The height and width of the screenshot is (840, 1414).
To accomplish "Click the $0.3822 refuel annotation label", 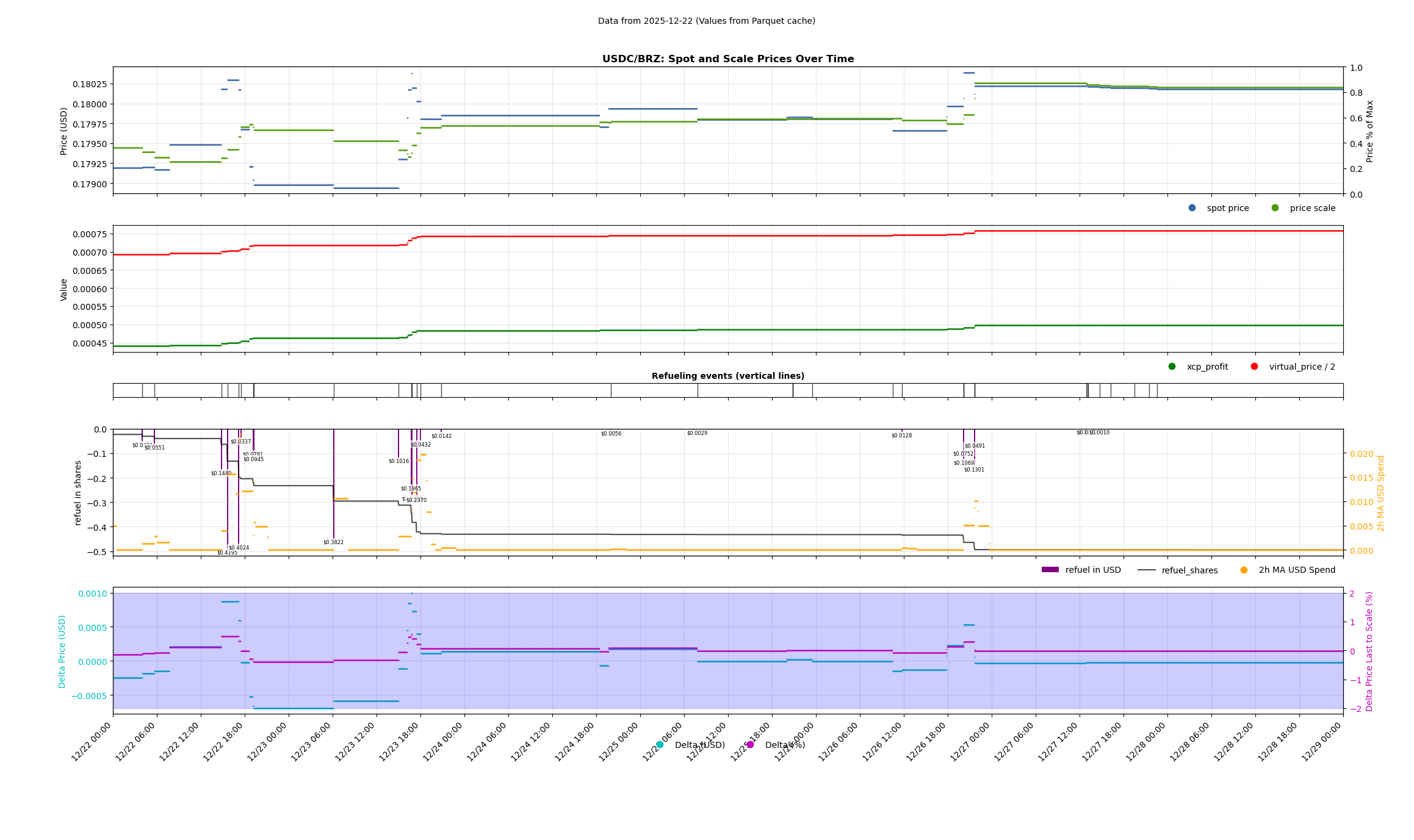I will (x=333, y=542).
